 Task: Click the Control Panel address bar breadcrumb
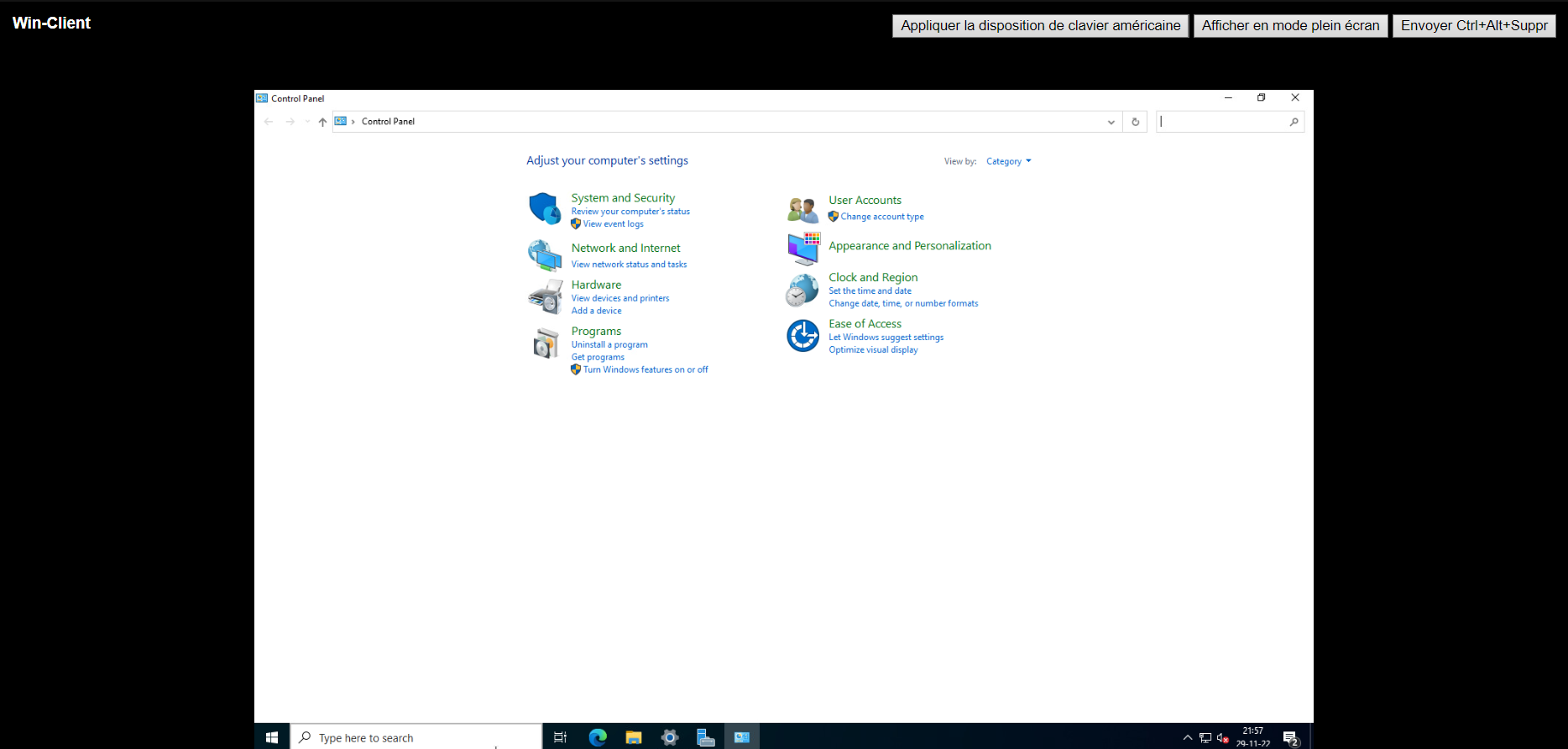388,122
